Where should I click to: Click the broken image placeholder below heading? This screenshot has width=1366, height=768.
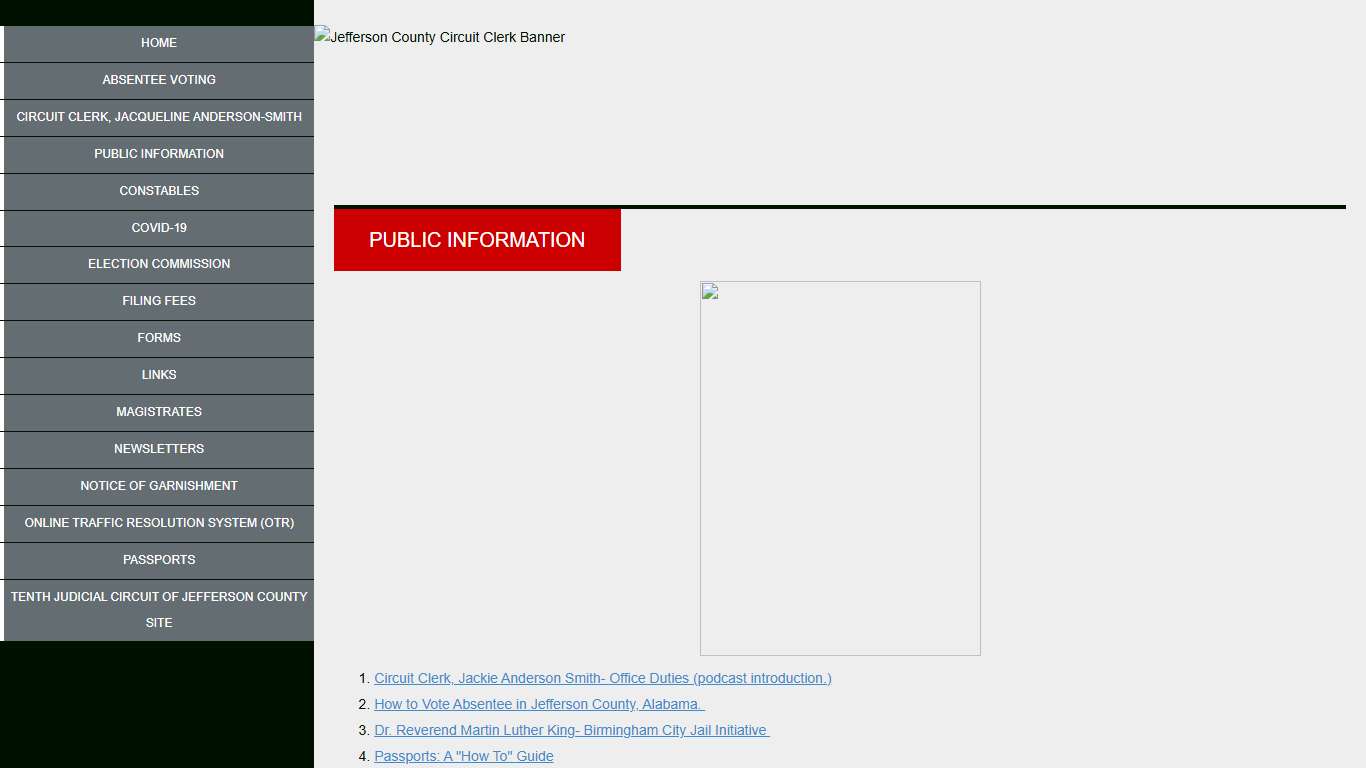click(840, 468)
